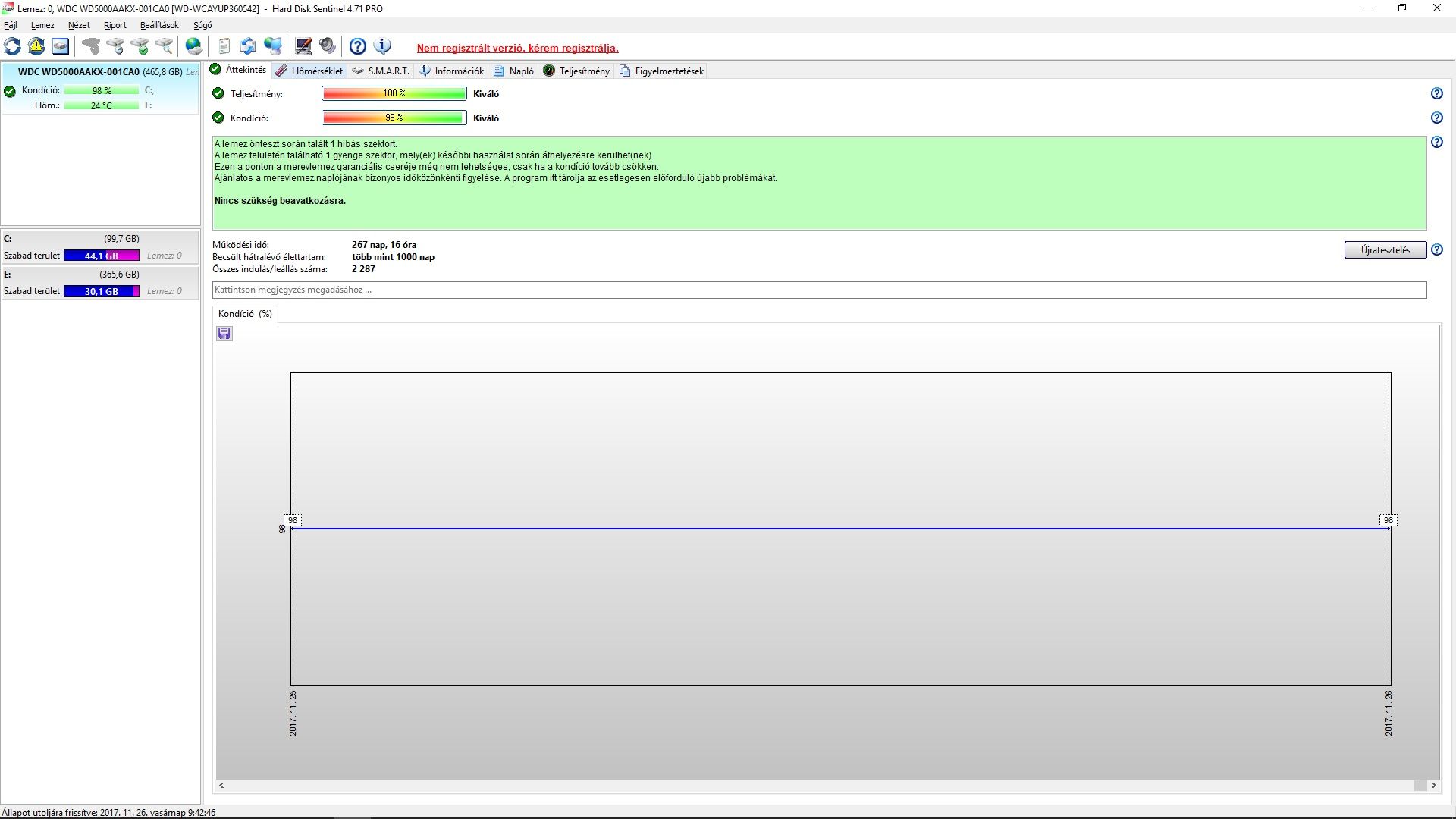Open the configuration monitor-screwdriver icon

303,46
